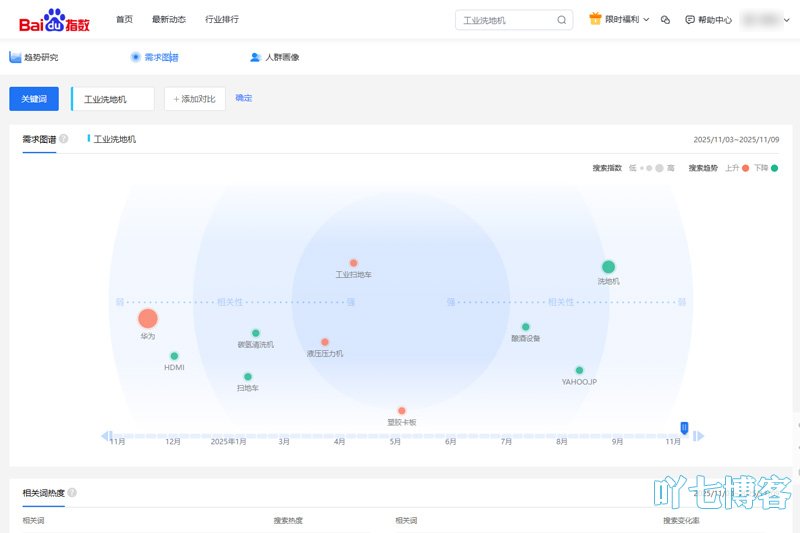Click the help icon beside 相关词热度
The width and height of the screenshot is (800, 533).
pos(72,493)
